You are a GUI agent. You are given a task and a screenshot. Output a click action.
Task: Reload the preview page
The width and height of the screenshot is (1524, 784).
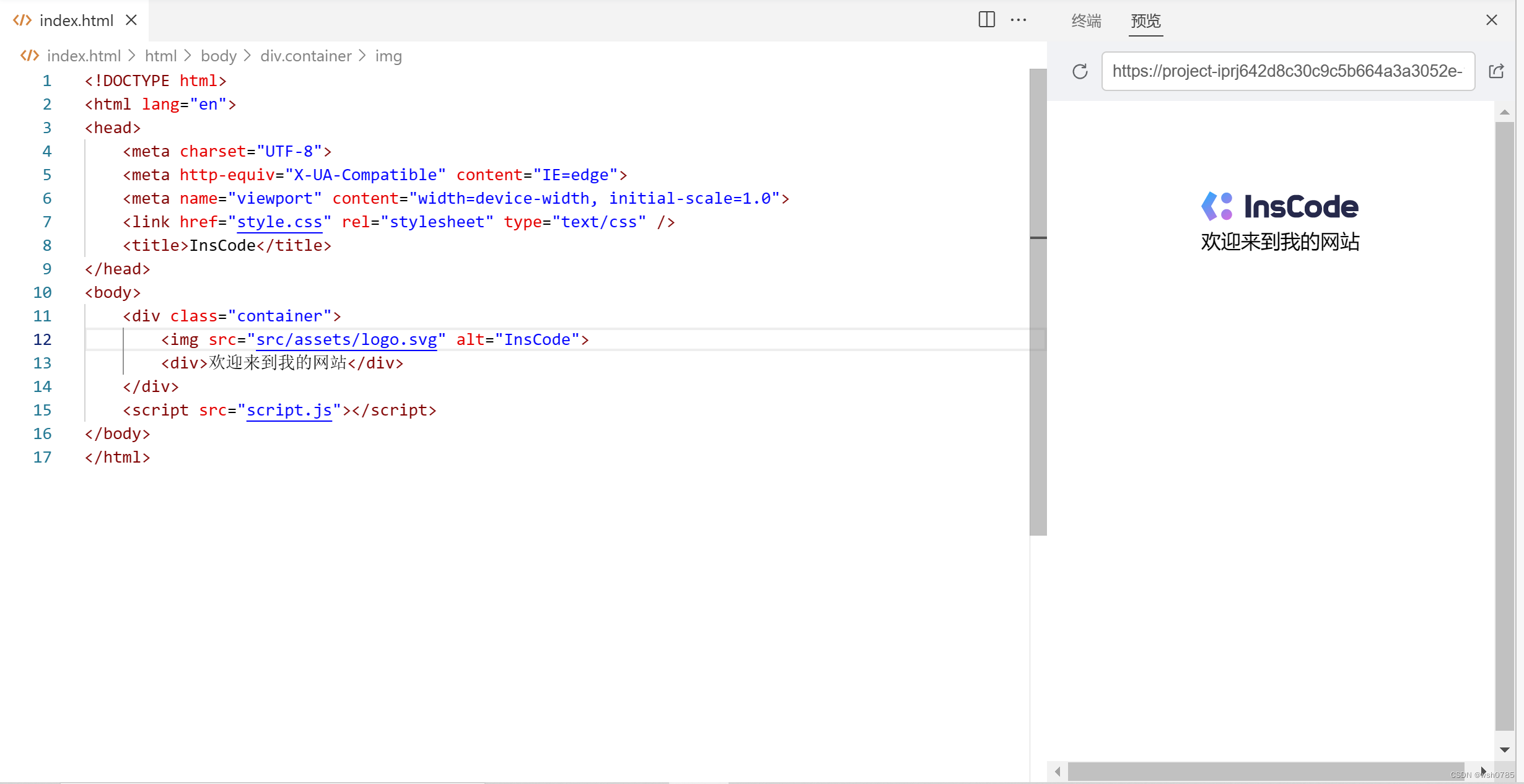[x=1080, y=72]
